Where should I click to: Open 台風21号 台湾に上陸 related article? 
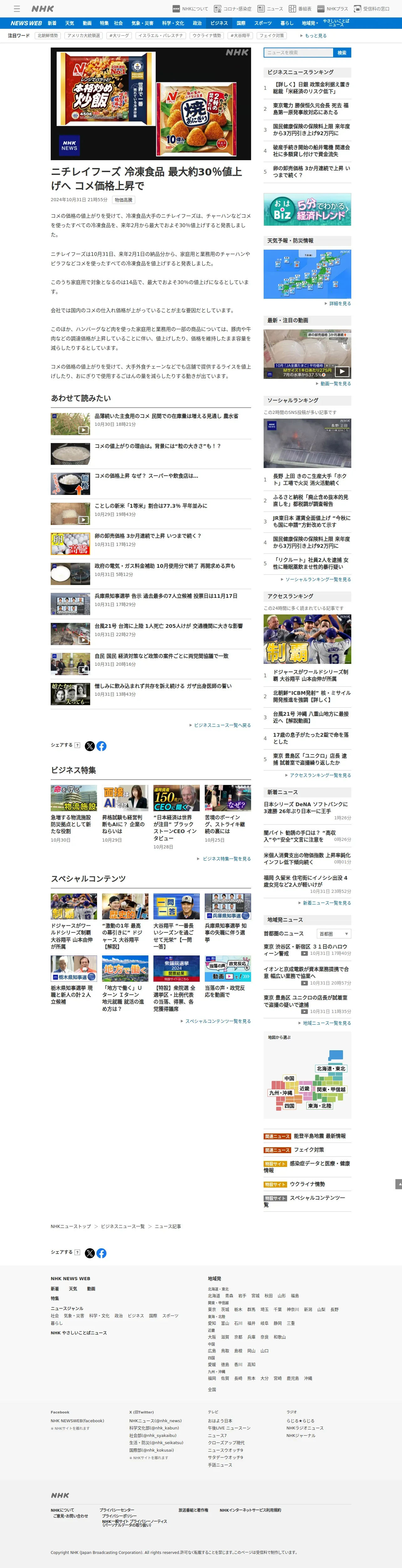click(x=169, y=626)
